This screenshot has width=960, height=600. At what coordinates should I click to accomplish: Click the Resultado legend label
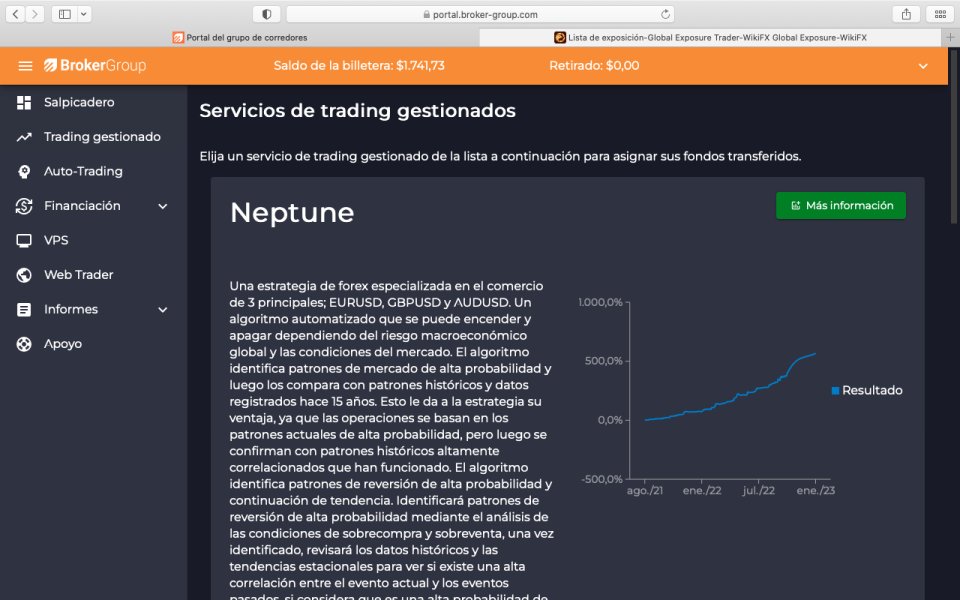[x=872, y=390]
